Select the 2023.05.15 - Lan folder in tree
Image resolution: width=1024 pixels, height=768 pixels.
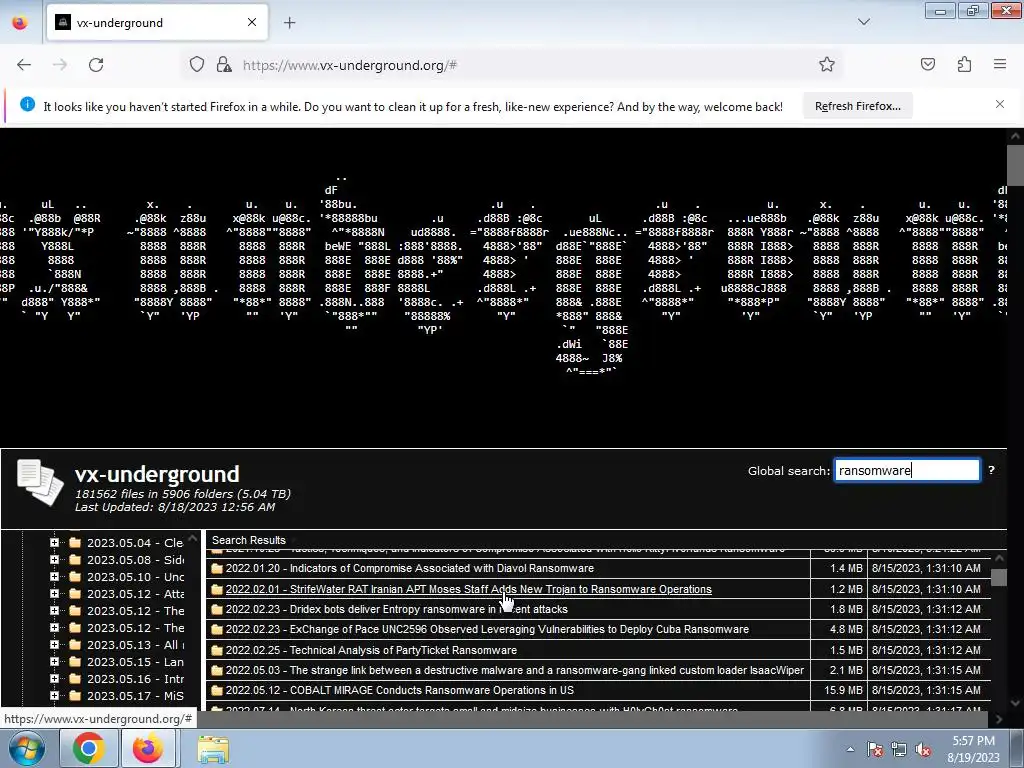[x=135, y=662]
